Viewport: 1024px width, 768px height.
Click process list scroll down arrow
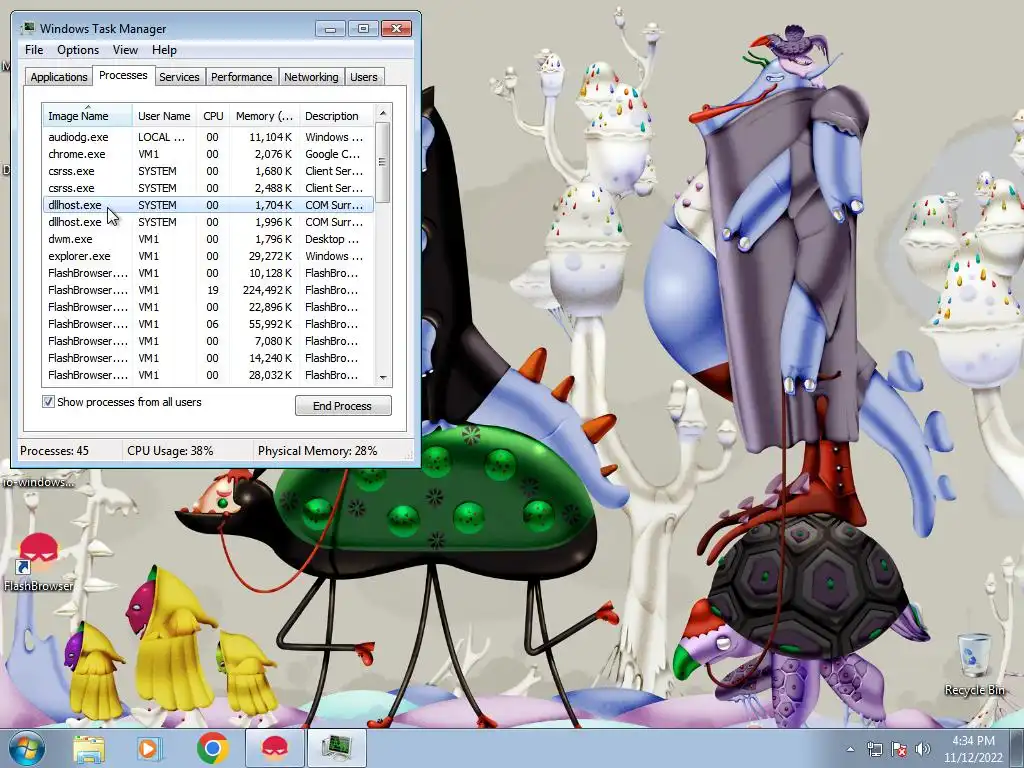(383, 377)
